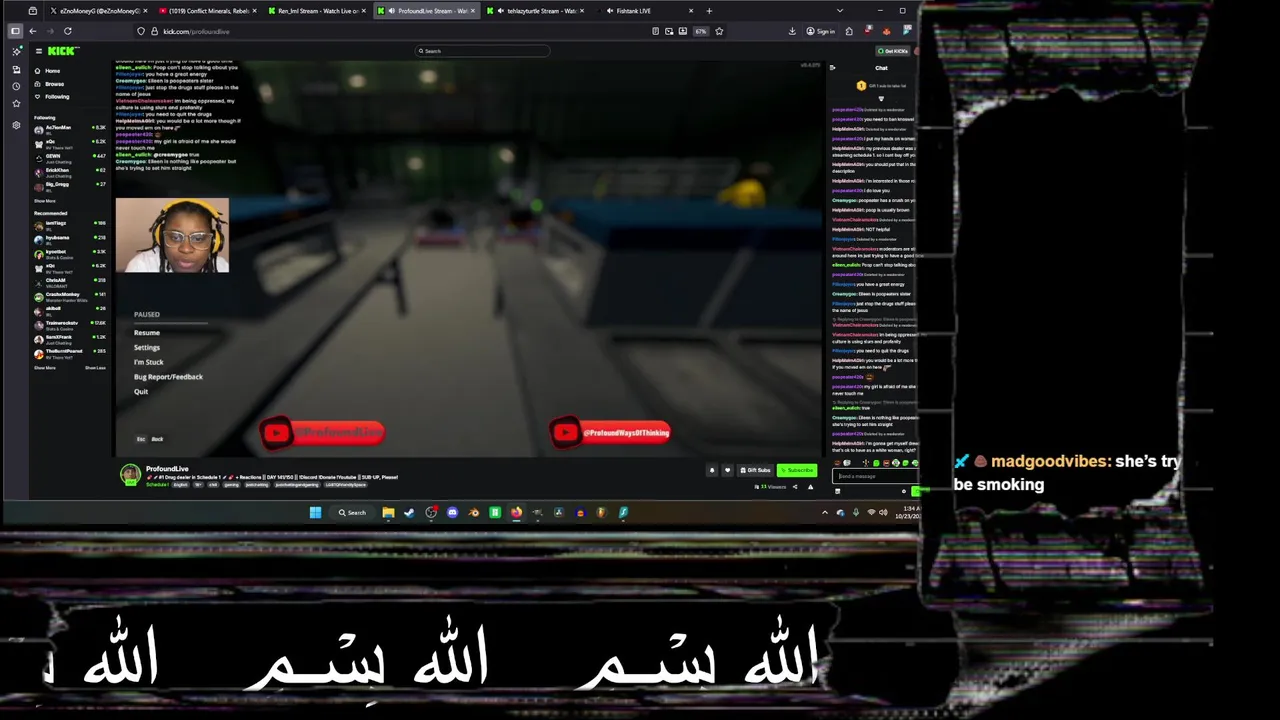Screen dimensions: 1280x720
Task: Click Quit in the paused menu
Action: [x=141, y=392]
